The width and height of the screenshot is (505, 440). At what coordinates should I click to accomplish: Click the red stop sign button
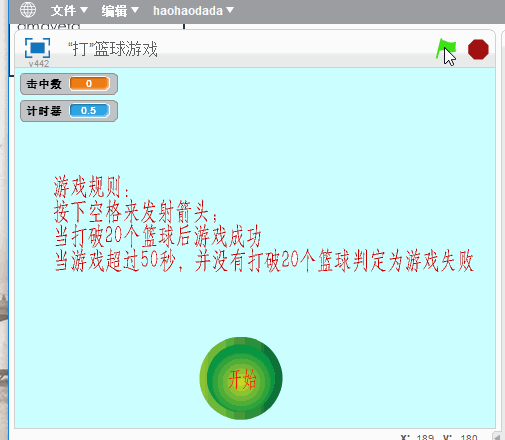coord(478,50)
